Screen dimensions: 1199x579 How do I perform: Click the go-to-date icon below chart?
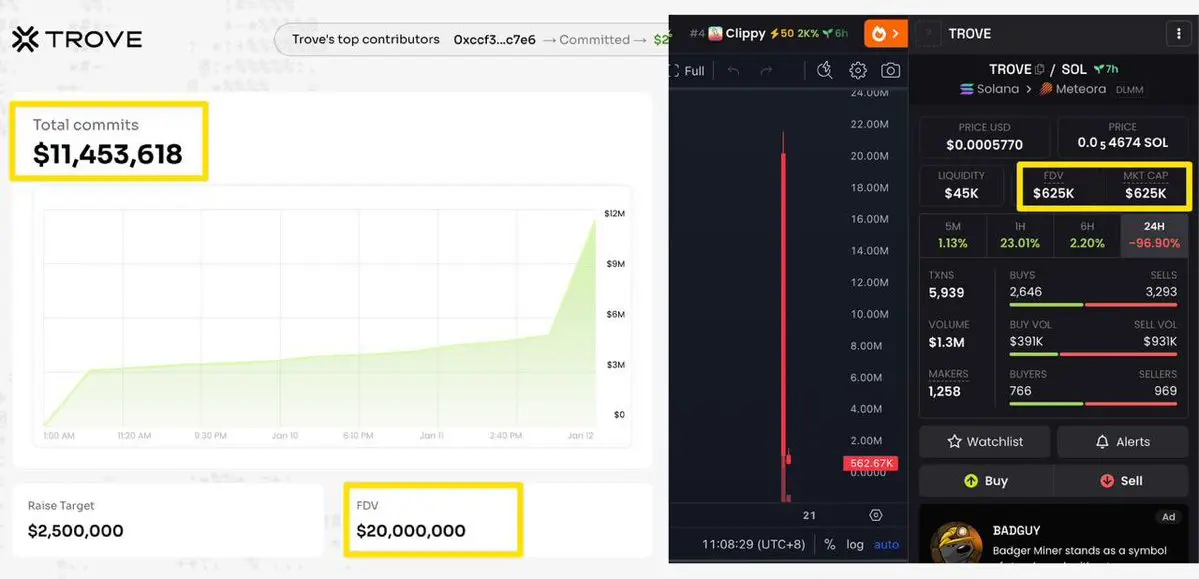click(876, 516)
